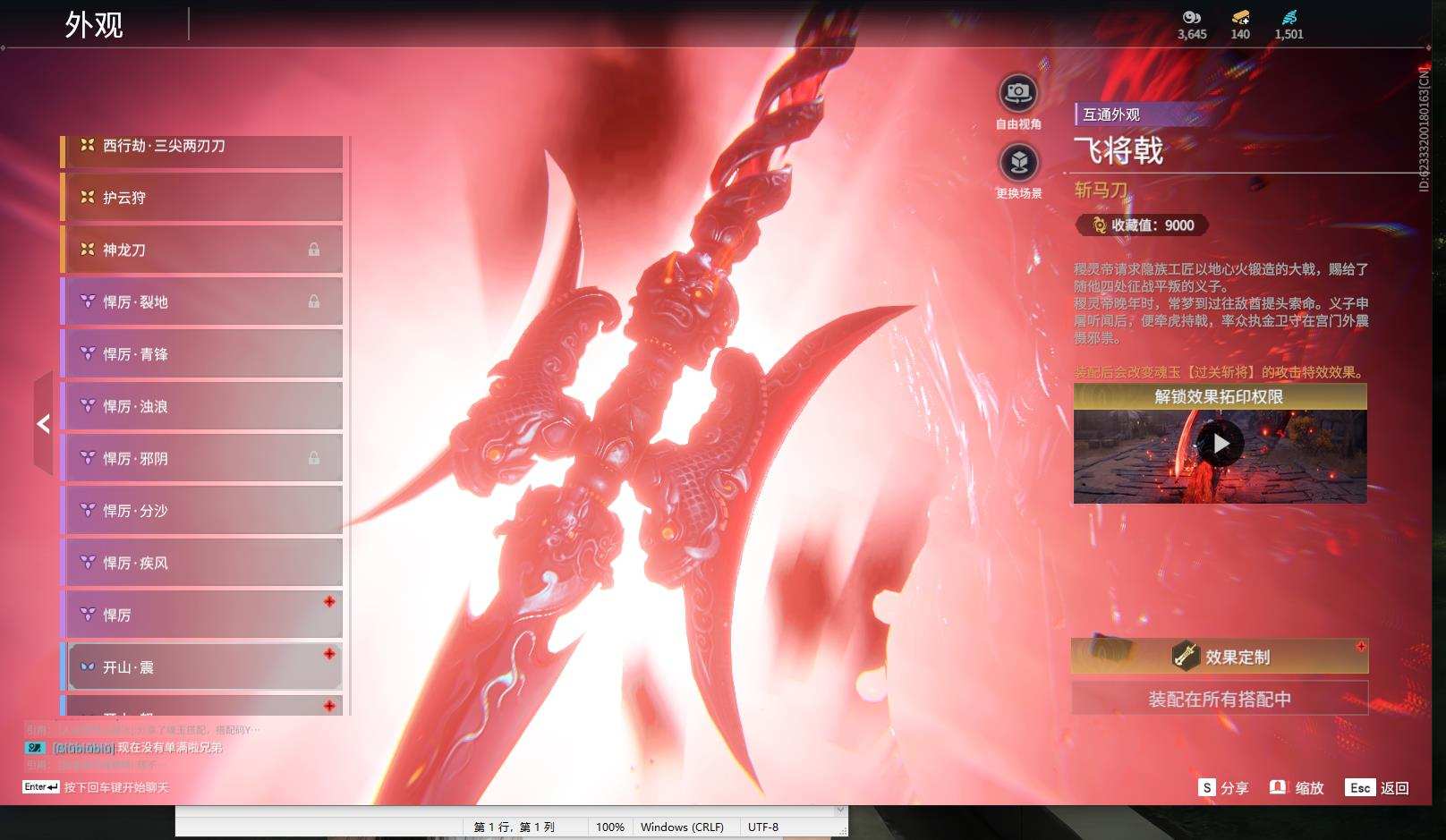
Task: Click the 按下回车键开始聊天 chat prompt
Action: [x=116, y=787]
